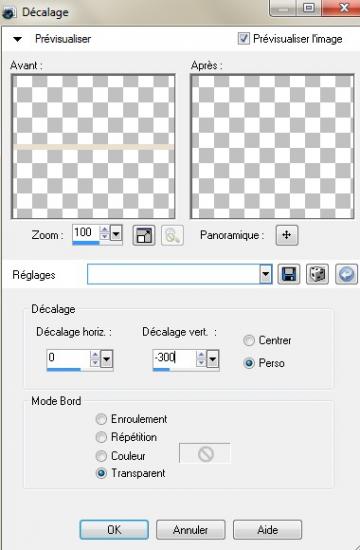Click the fit image to window icon

click(x=144, y=235)
